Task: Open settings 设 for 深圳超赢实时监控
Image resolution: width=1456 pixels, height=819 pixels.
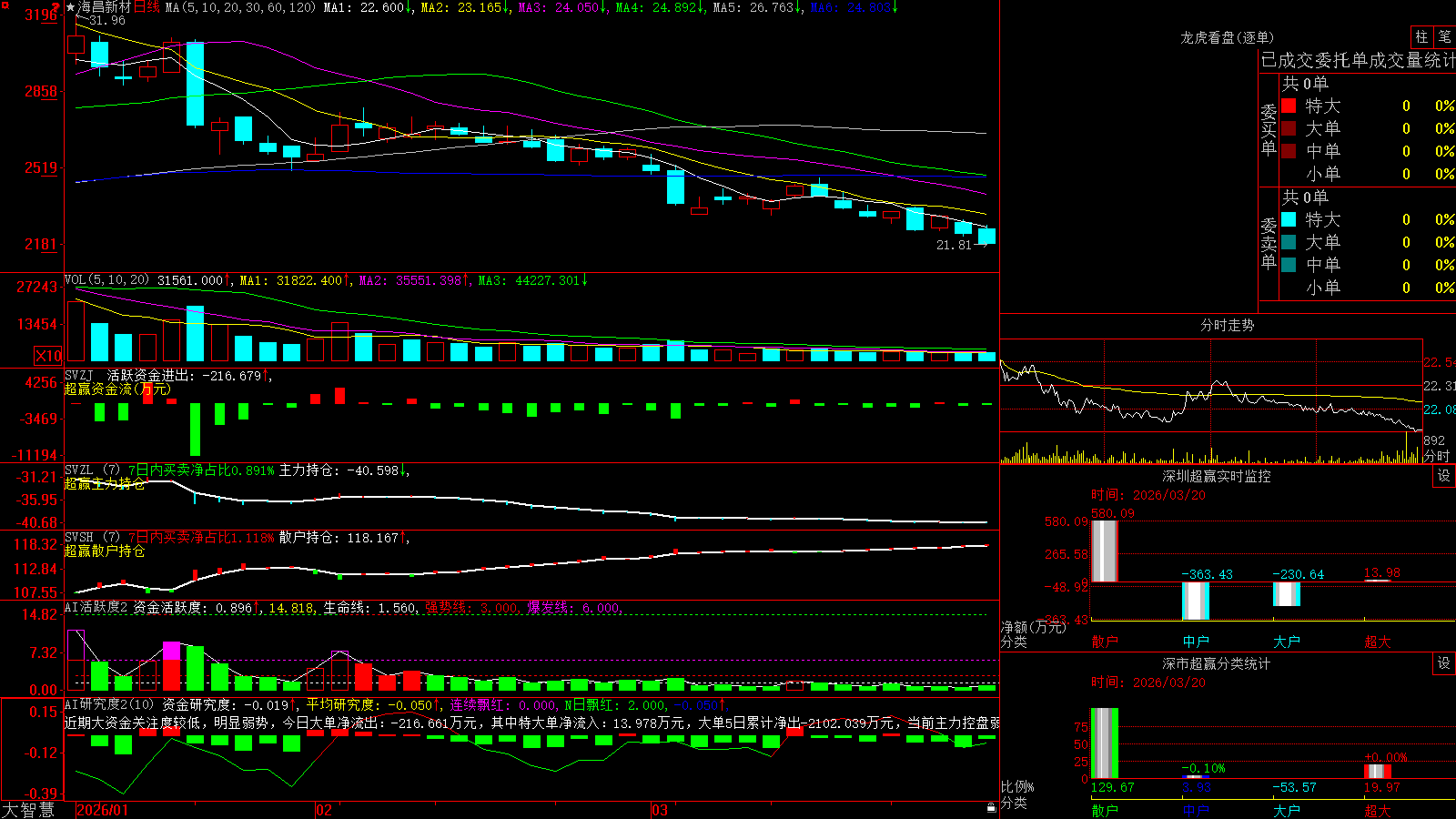Action: [x=1444, y=476]
